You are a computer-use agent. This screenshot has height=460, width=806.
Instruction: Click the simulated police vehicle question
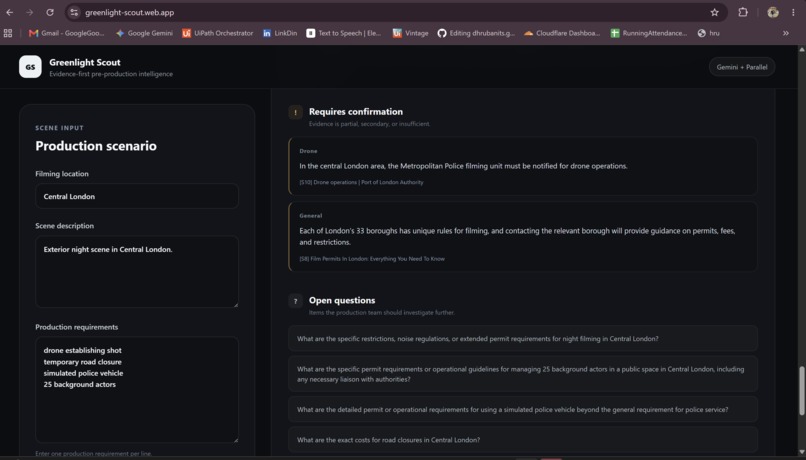[523, 410]
